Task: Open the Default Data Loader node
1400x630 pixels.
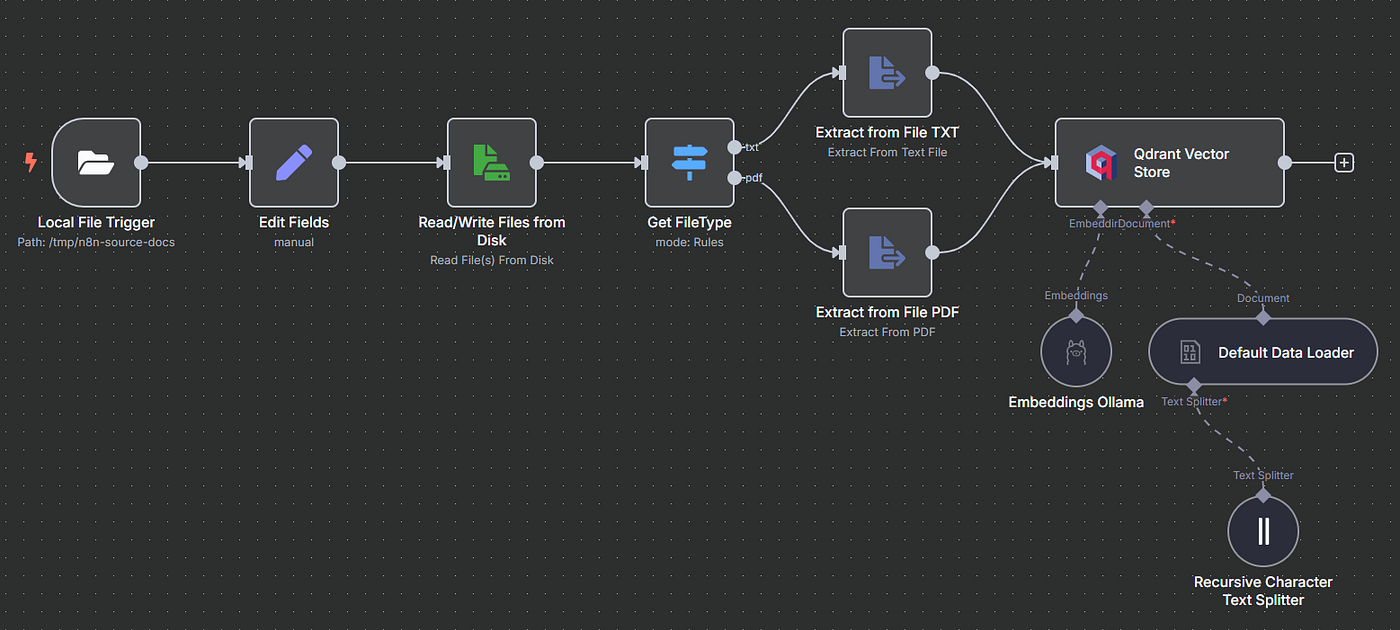Action: [x=1263, y=352]
